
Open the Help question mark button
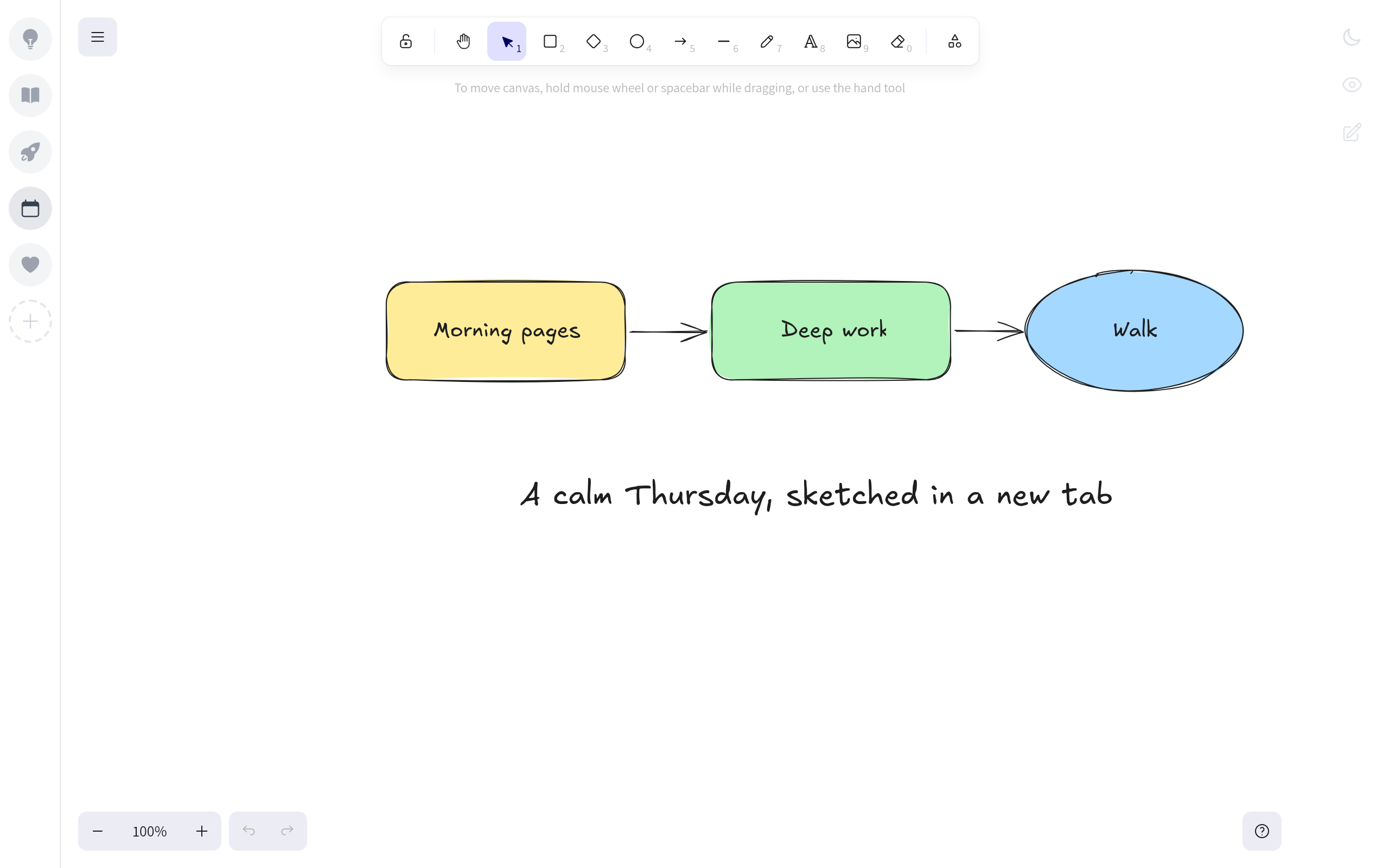point(1261,831)
